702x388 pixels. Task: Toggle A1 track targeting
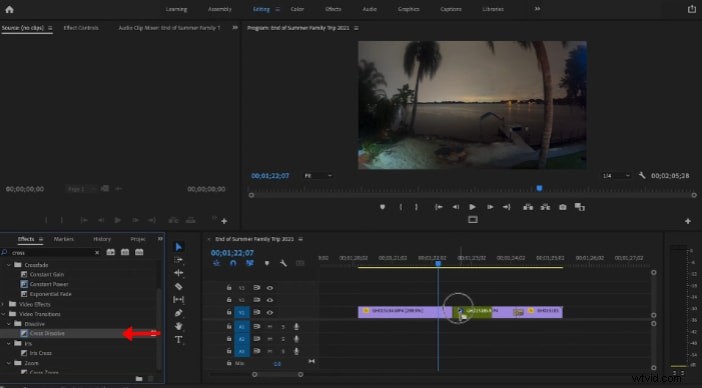coord(242,327)
